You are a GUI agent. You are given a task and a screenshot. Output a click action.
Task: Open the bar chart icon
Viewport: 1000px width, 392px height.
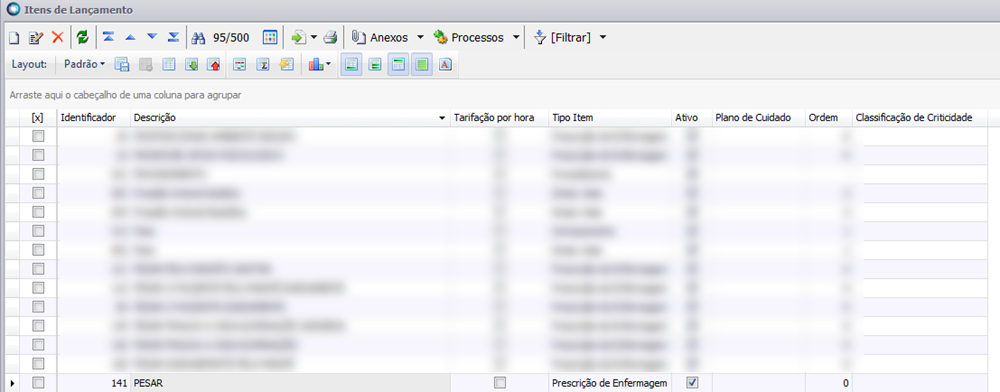pos(316,64)
